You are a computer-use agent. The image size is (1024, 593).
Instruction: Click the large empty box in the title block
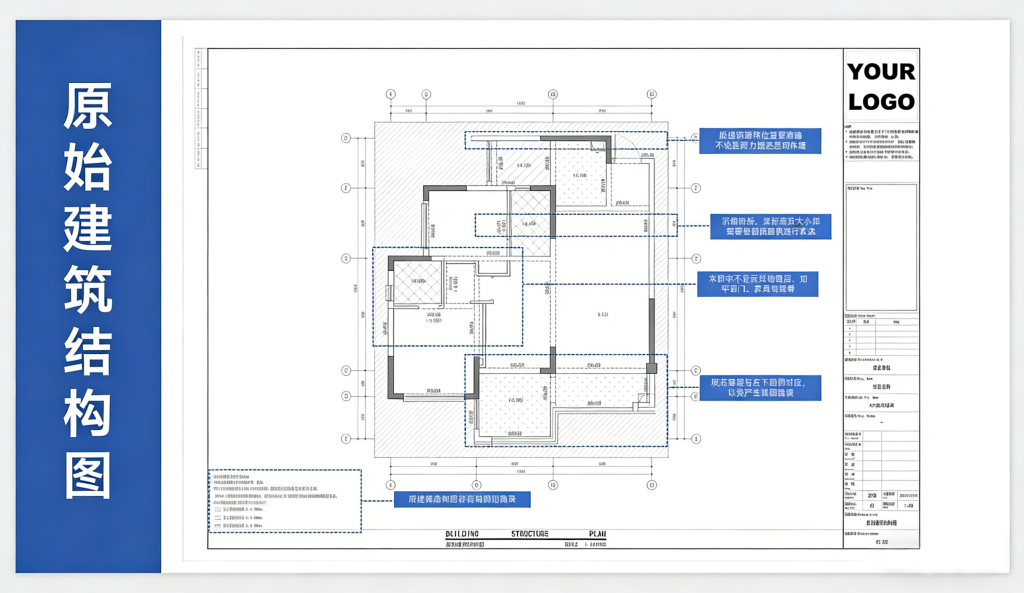pyautogui.click(x=880, y=247)
